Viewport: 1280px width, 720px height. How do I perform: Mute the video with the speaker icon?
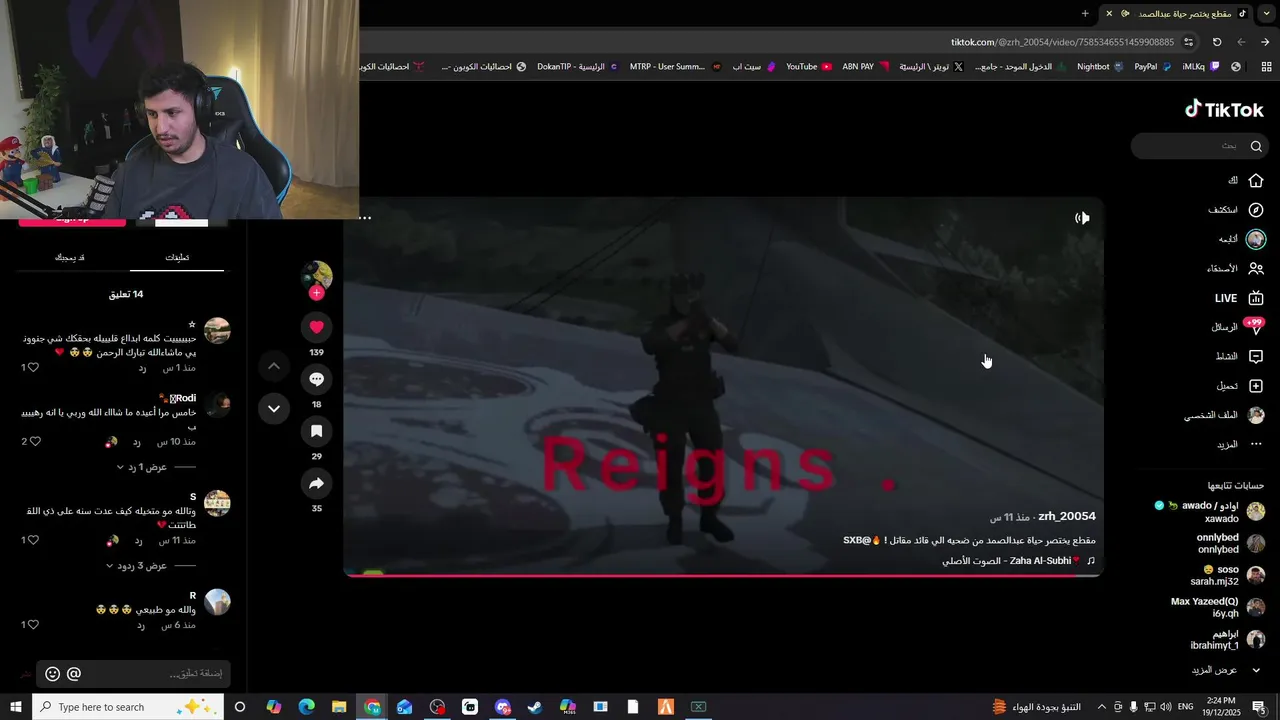pos(1082,218)
